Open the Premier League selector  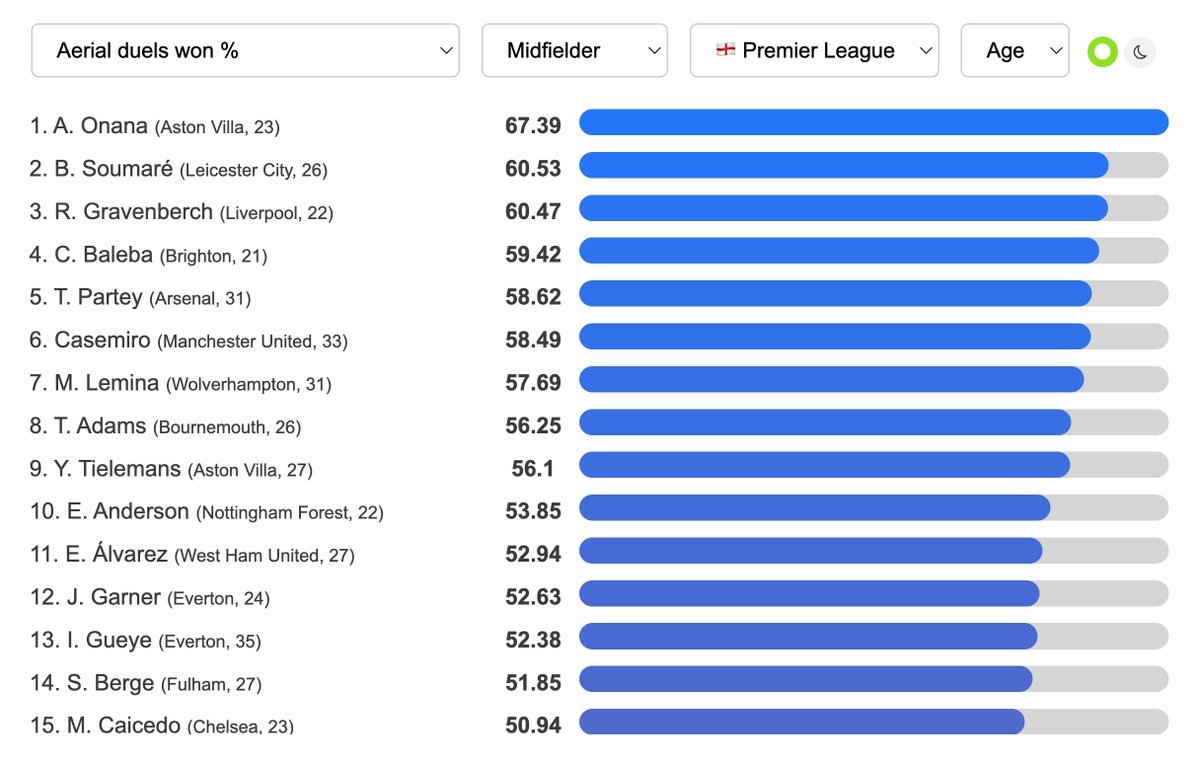pos(814,51)
